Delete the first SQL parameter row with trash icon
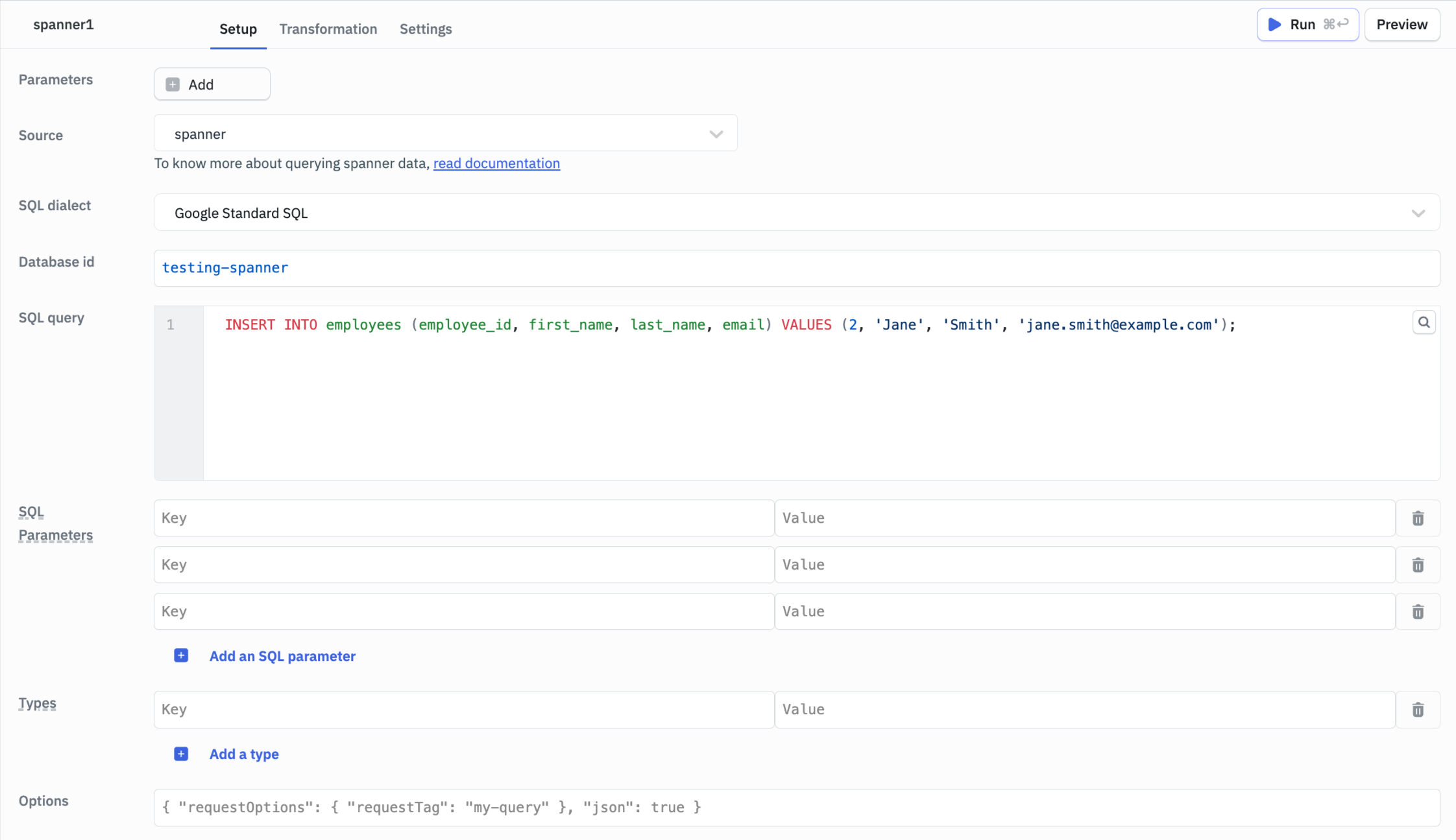Viewport: 1456px width, 840px height. [x=1418, y=518]
